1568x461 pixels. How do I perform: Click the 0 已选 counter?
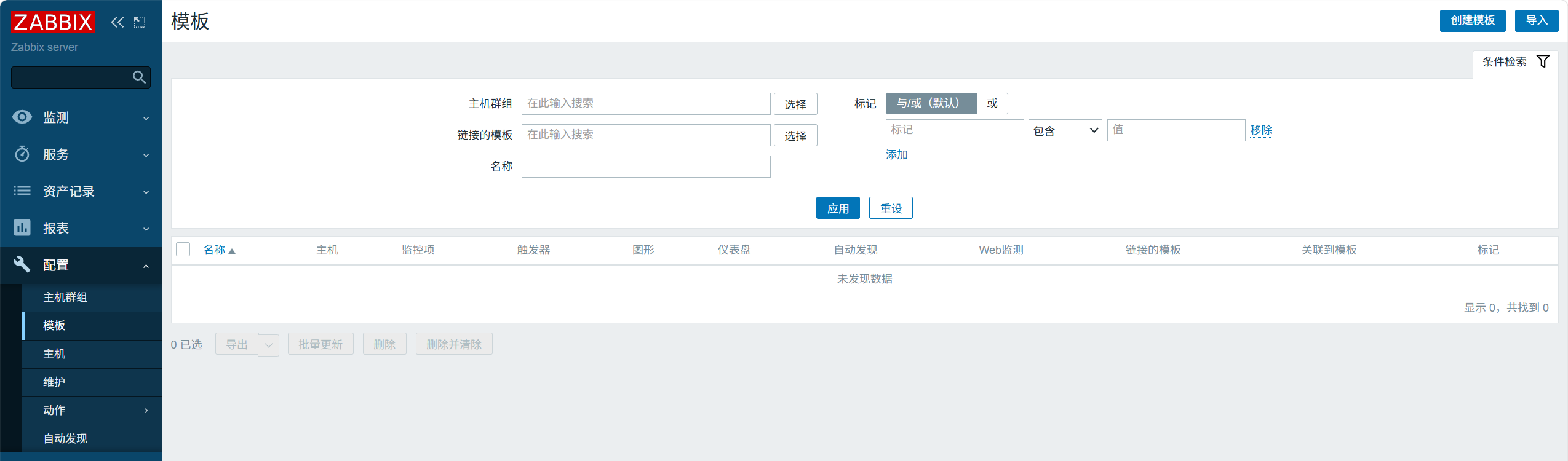(x=186, y=344)
